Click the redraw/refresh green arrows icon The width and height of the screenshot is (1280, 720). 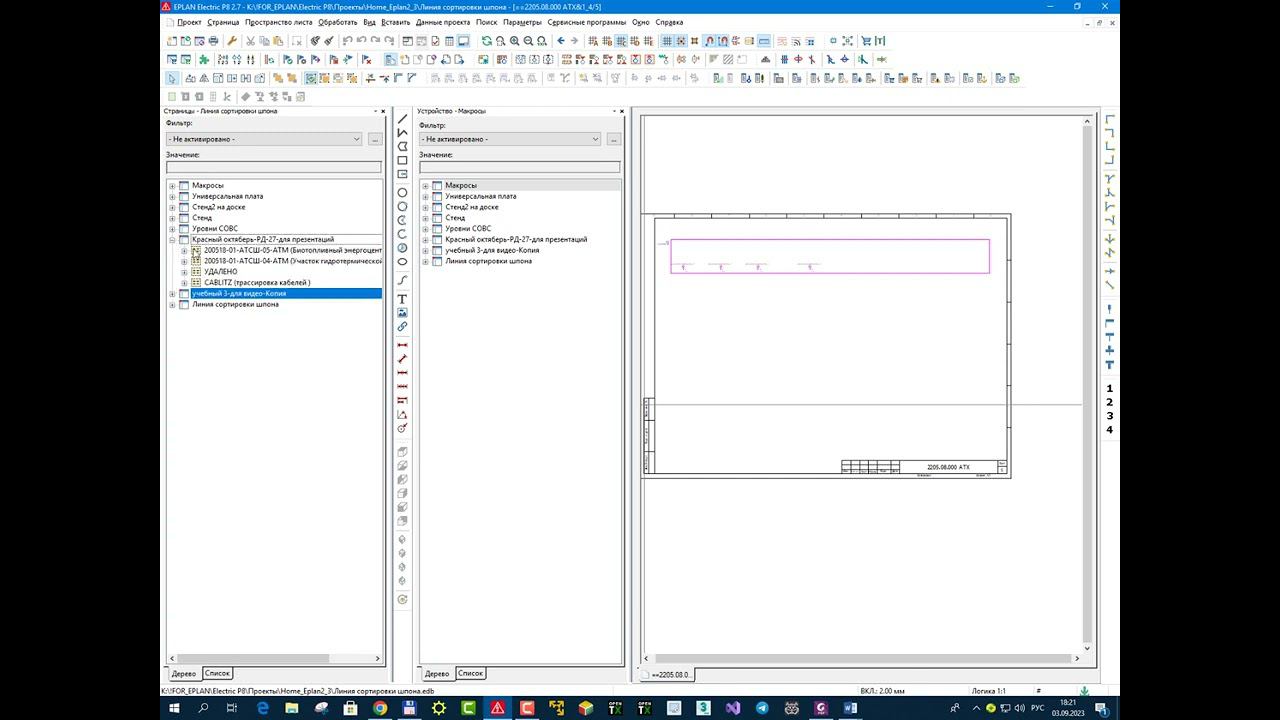(486, 41)
